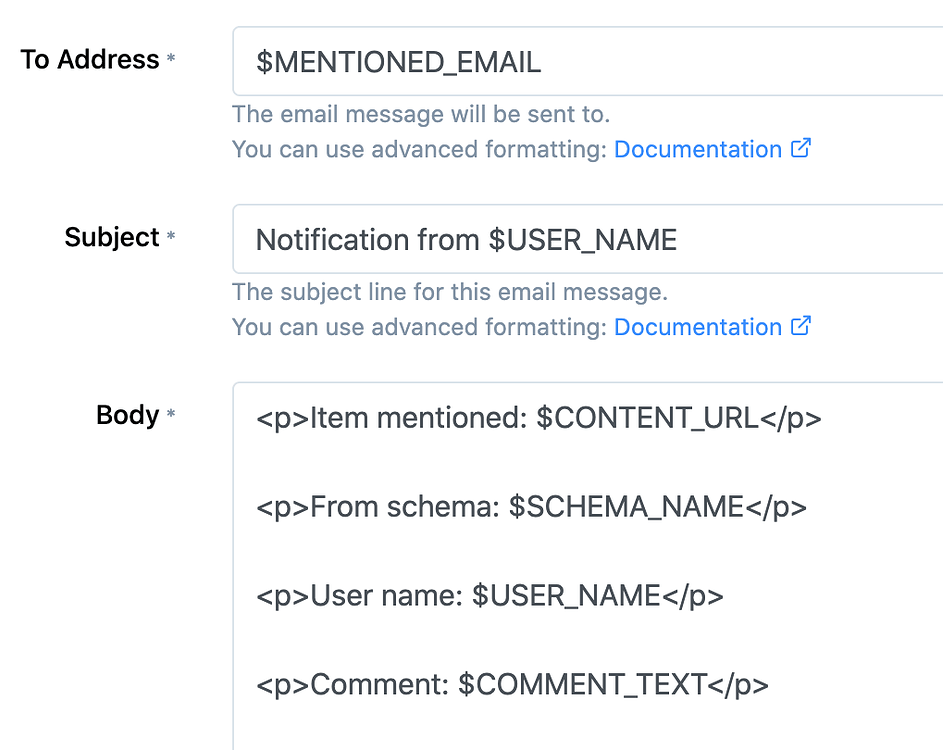Click the helper text under To Address
The width and height of the screenshot is (943, 750).
click(x=420, y=114)
